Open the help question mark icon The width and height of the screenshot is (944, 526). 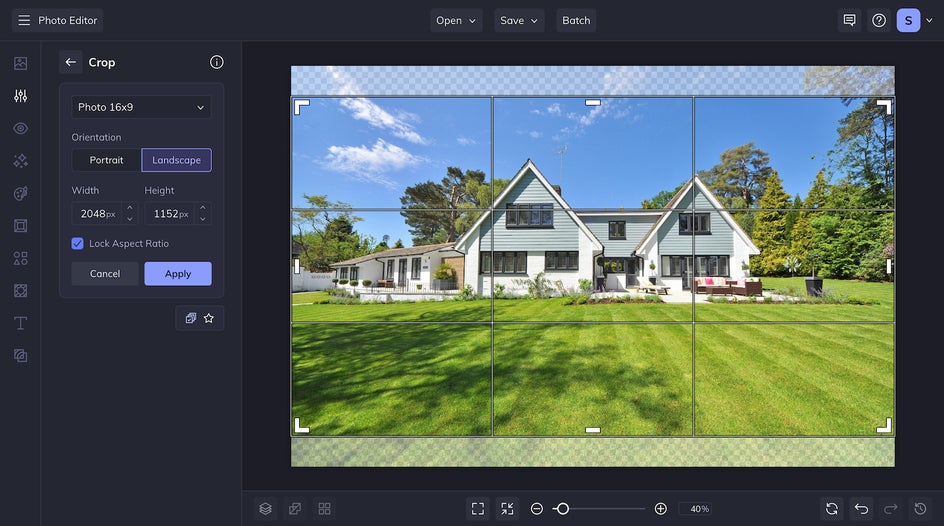point(879,20)
